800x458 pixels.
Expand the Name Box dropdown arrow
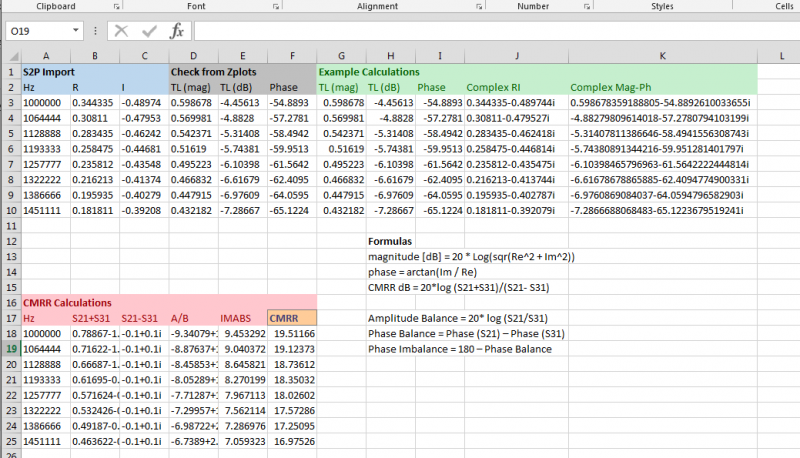76,31
